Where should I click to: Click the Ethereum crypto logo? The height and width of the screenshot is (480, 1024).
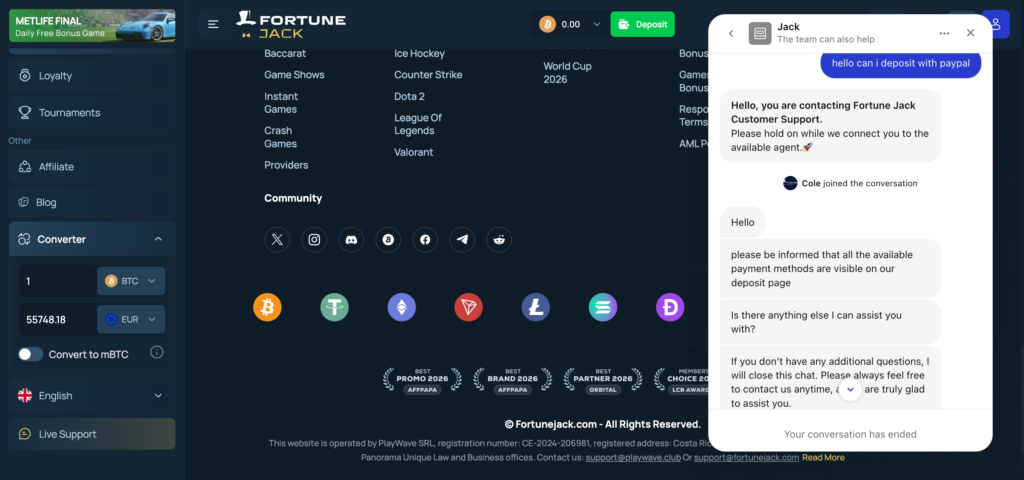(x=402, y=307)
